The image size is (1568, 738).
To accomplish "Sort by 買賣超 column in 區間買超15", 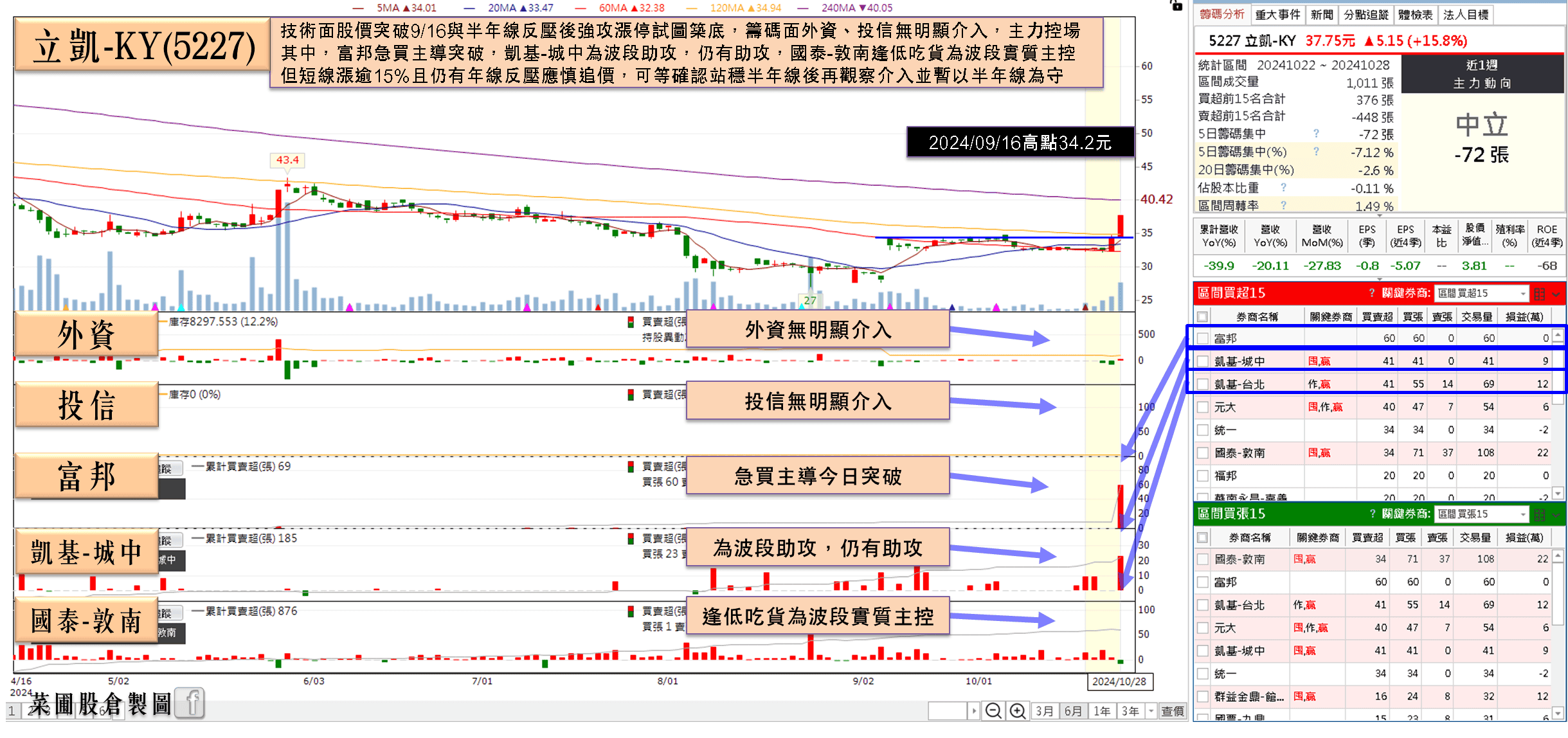I will (1377, 316).
